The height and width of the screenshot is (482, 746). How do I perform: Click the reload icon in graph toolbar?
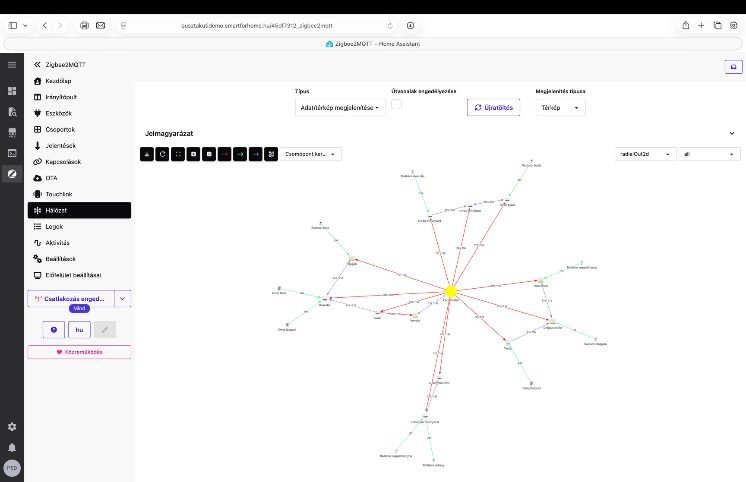click(162, 154)
